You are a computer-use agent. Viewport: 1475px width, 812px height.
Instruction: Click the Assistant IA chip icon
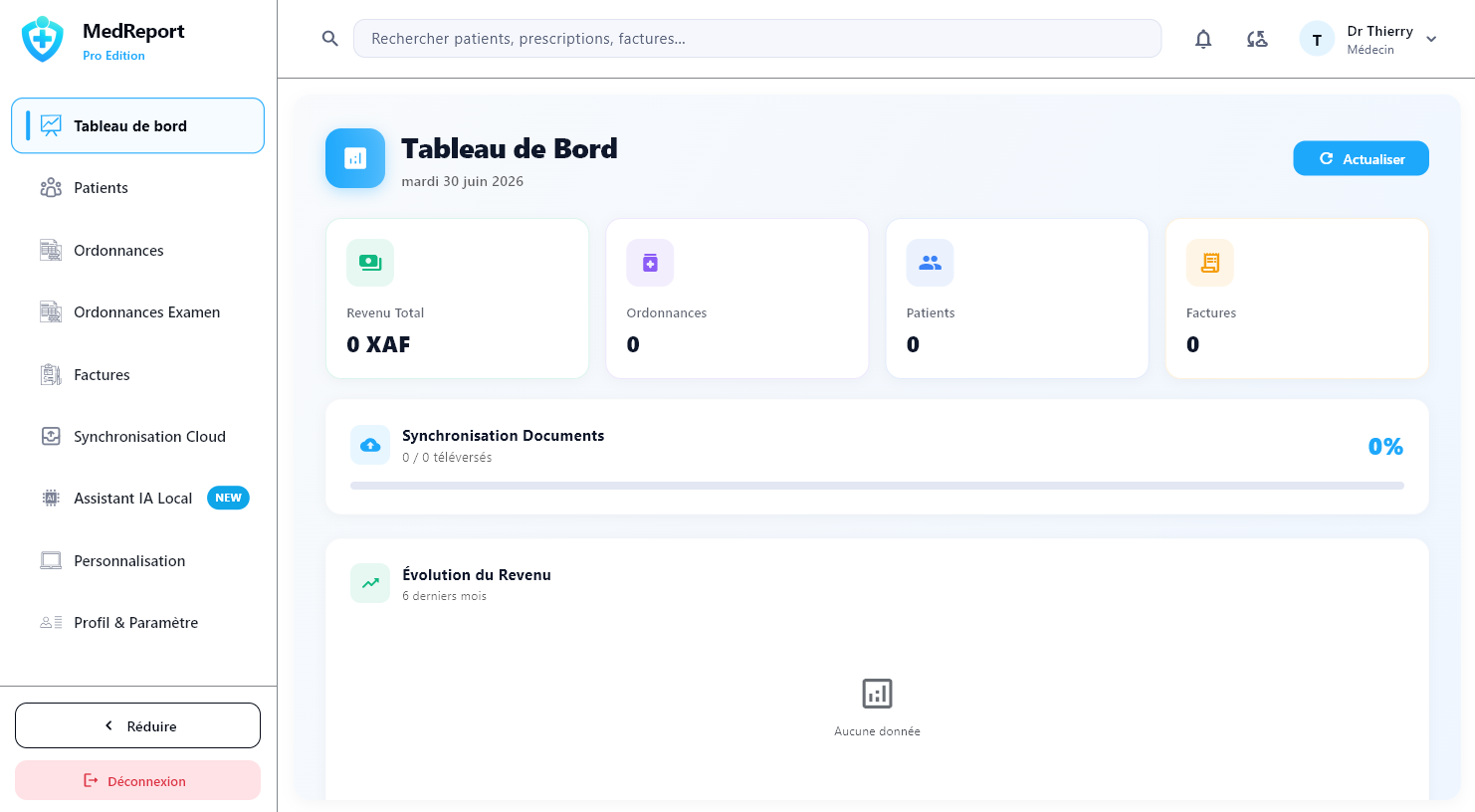(51, 499)
